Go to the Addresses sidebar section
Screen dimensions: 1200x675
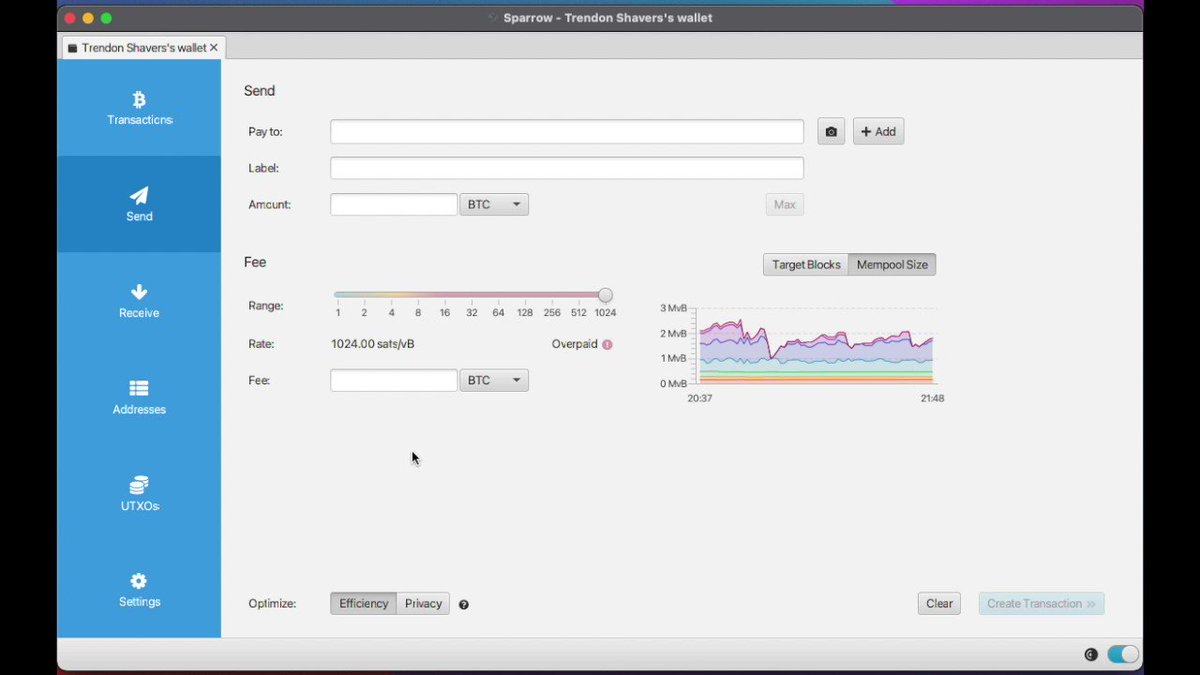(139, 397)
